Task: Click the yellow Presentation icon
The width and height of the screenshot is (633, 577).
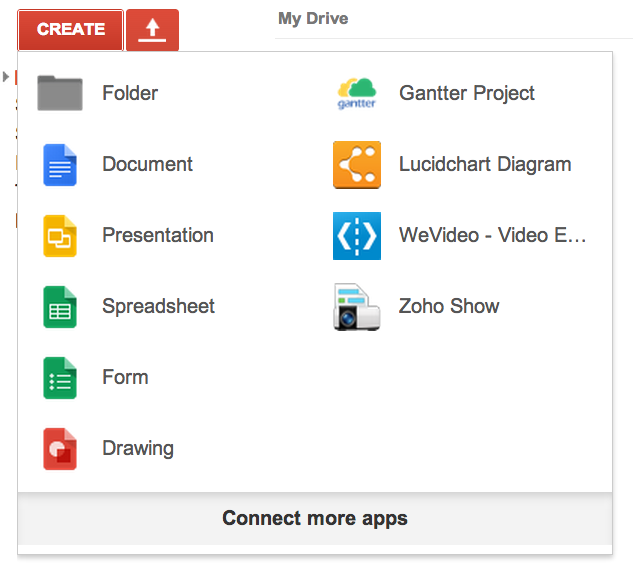Action: (x=60, y=236)
